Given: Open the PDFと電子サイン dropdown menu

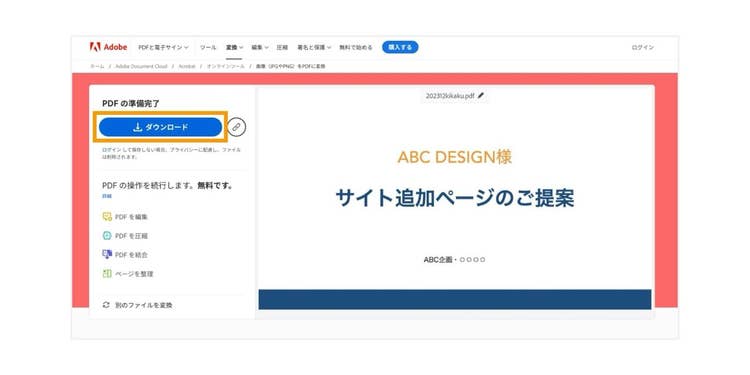Looking at the screenshot, I should click(163, 47).
